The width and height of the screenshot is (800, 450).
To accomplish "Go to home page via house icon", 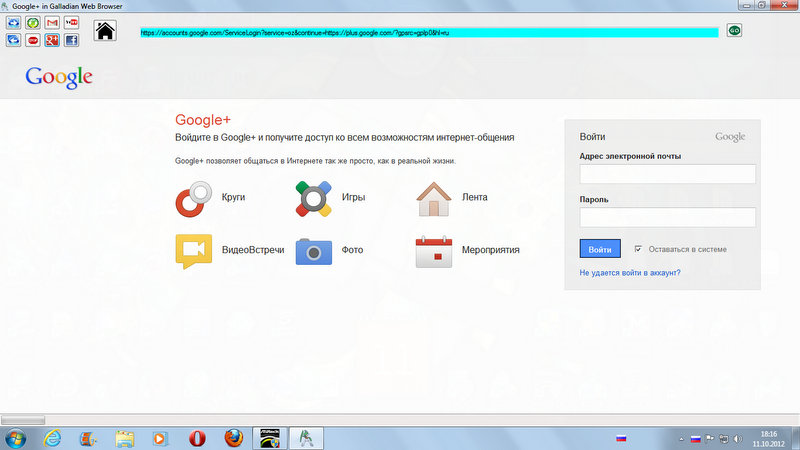I will click(105, 31).
